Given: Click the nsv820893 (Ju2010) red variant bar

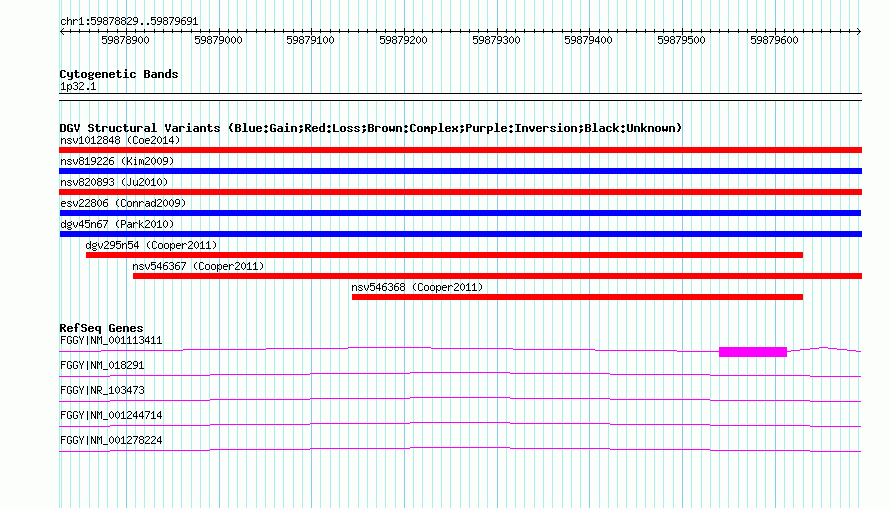Looking at the screenshot, I should [460, 192].
